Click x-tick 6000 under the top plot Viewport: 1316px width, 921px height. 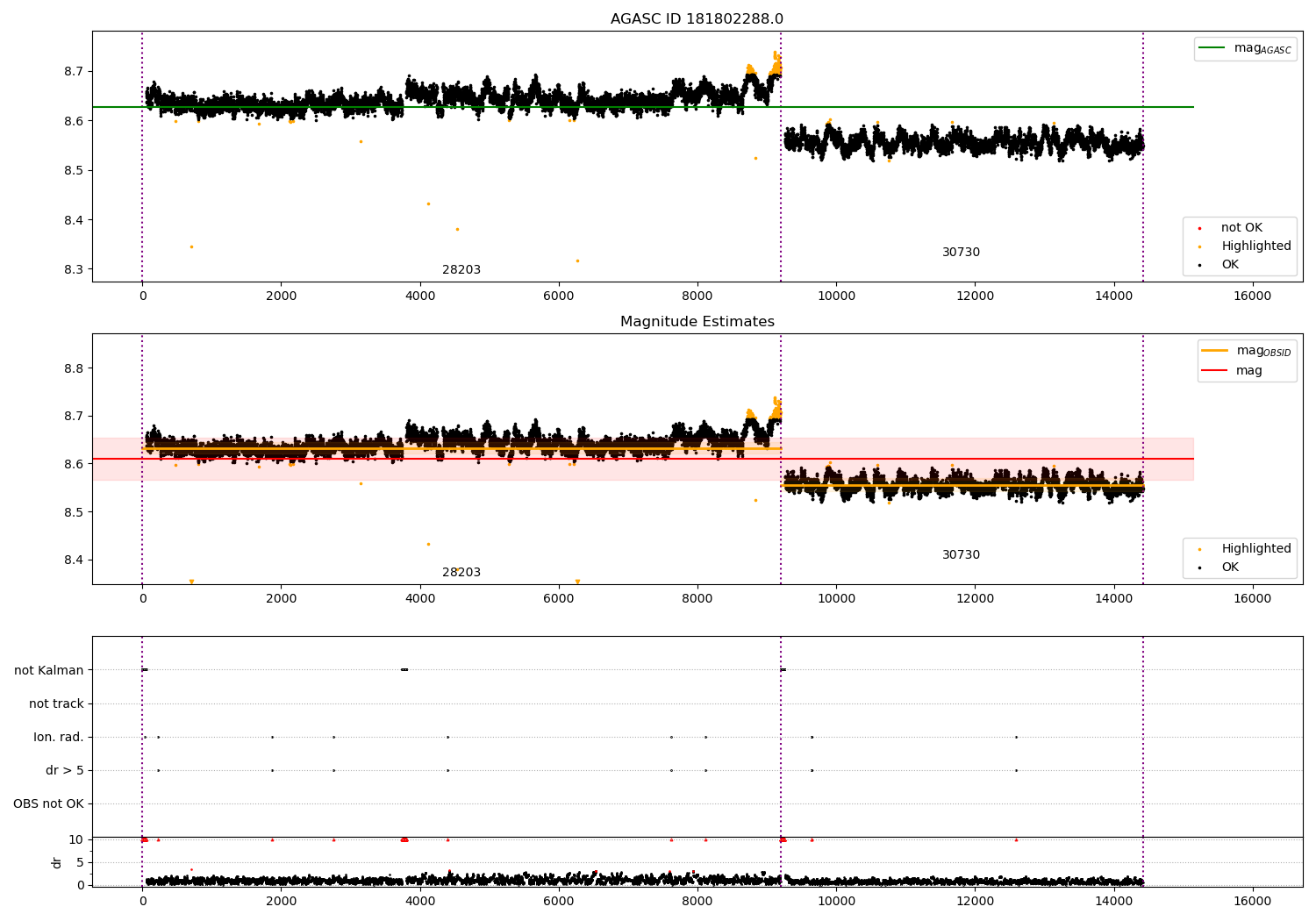(x=559, y=296)
